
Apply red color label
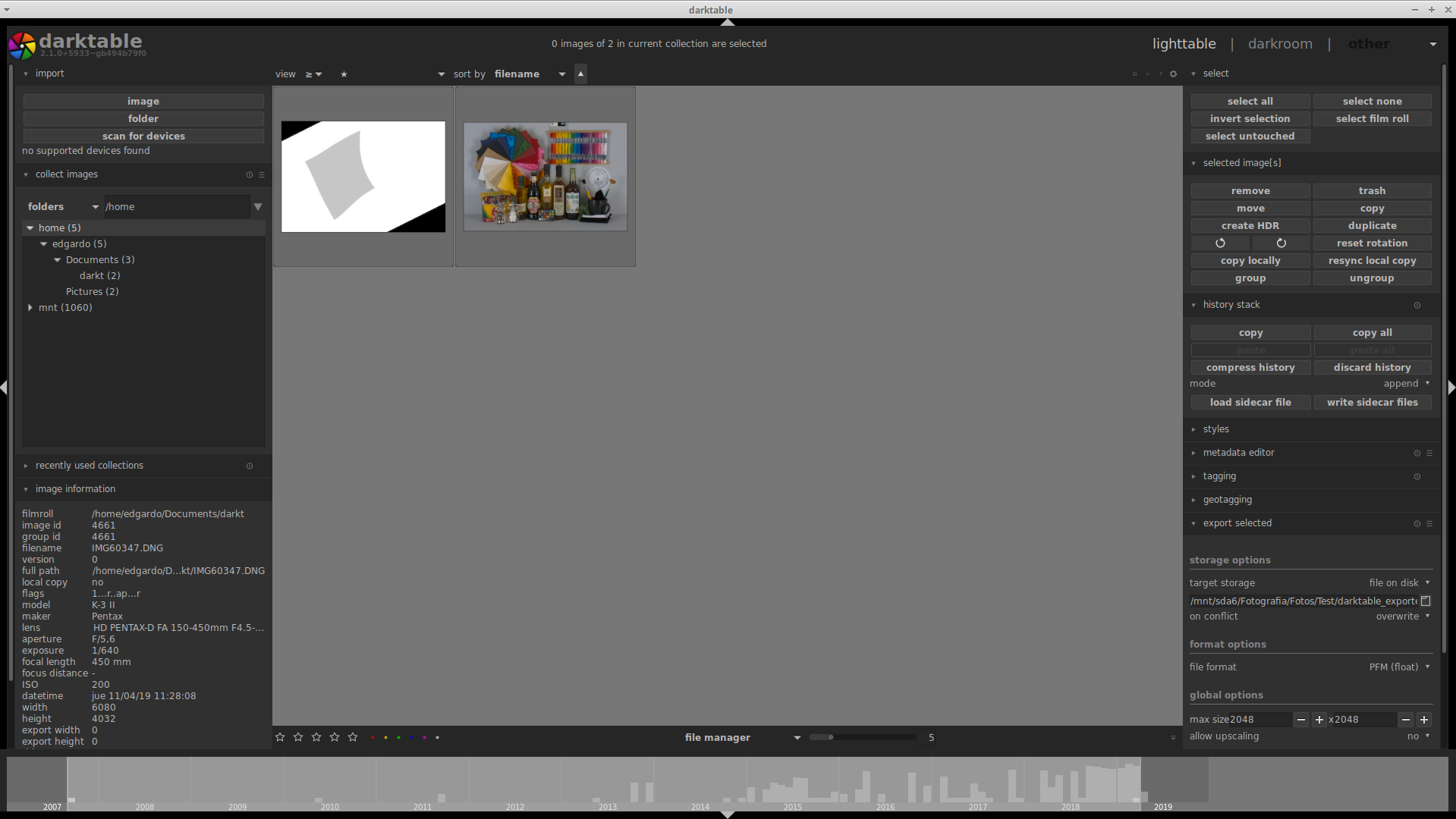click(373, 737)
